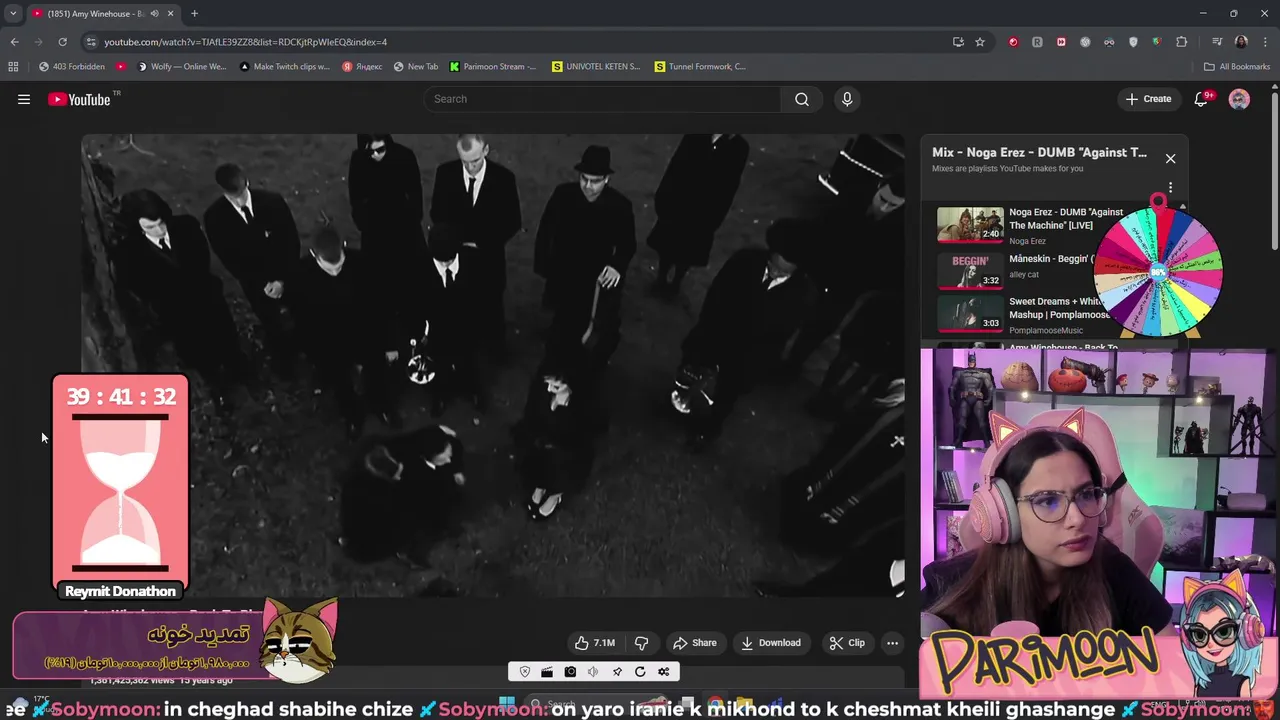Screen dimensions: 1280x720
Task: Play Sweet Dreams Pomplamoose mashup thumbnail
Action: [970, 312]
